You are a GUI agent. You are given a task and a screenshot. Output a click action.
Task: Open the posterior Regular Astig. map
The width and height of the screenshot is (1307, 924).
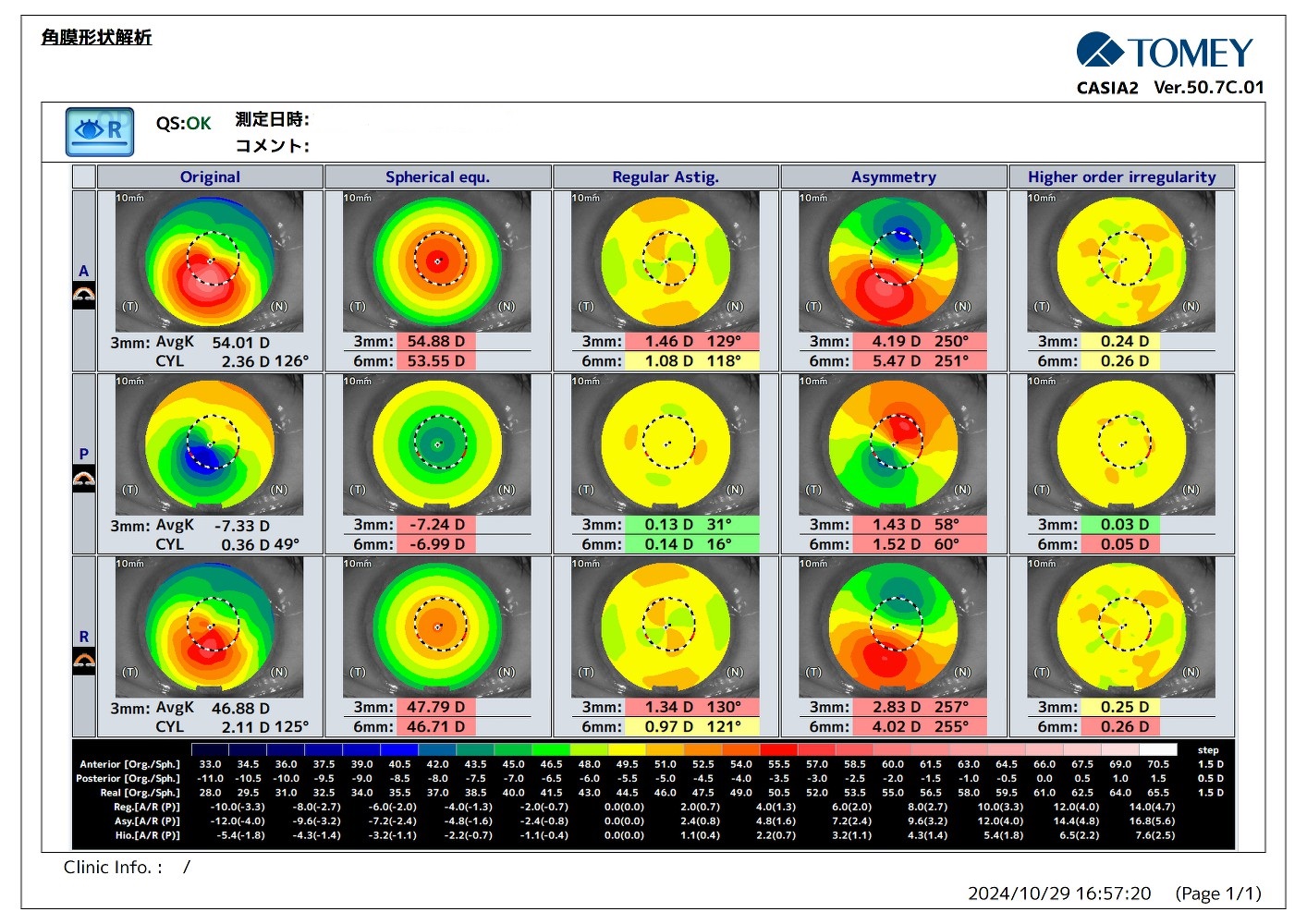coord(666,444)
